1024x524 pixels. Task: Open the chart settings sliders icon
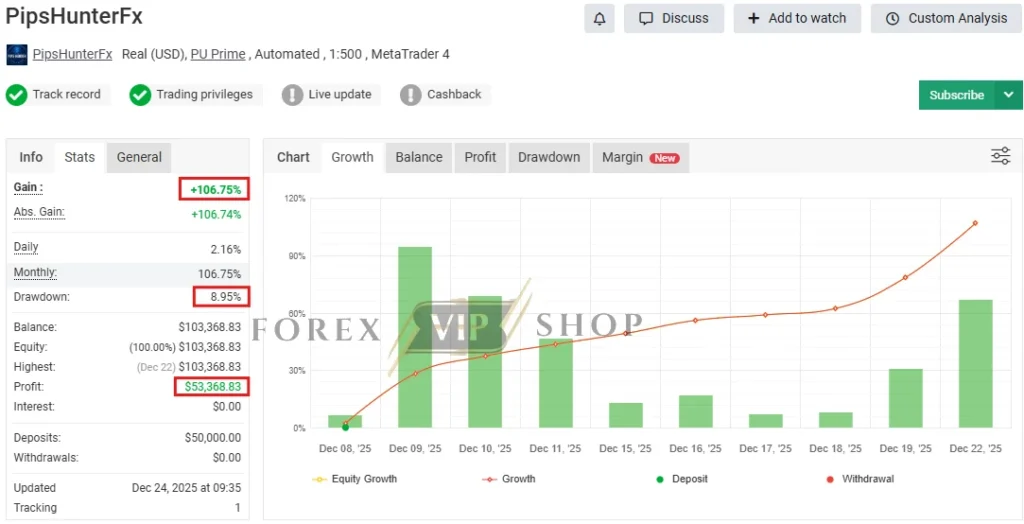coord(1000,156)
